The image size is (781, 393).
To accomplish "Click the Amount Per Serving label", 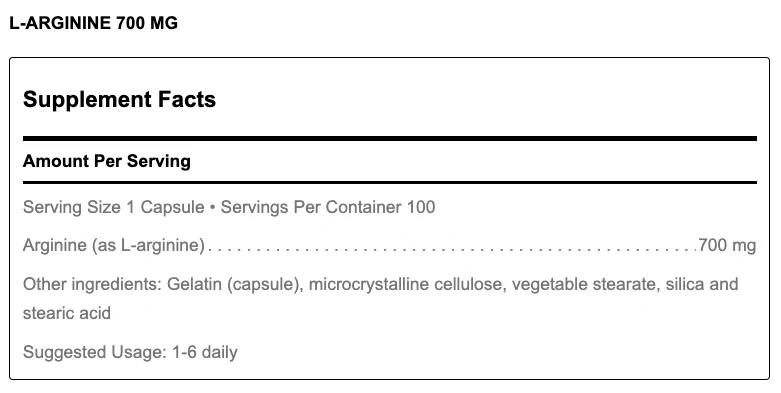I will 107,161.
